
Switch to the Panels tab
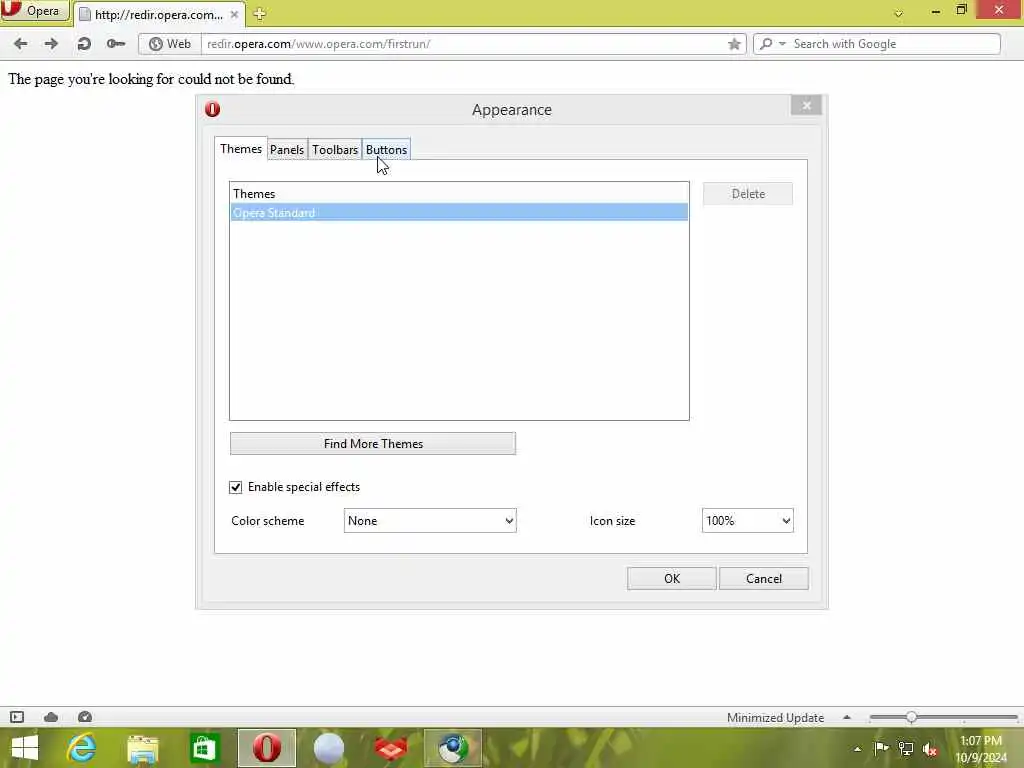287,150
